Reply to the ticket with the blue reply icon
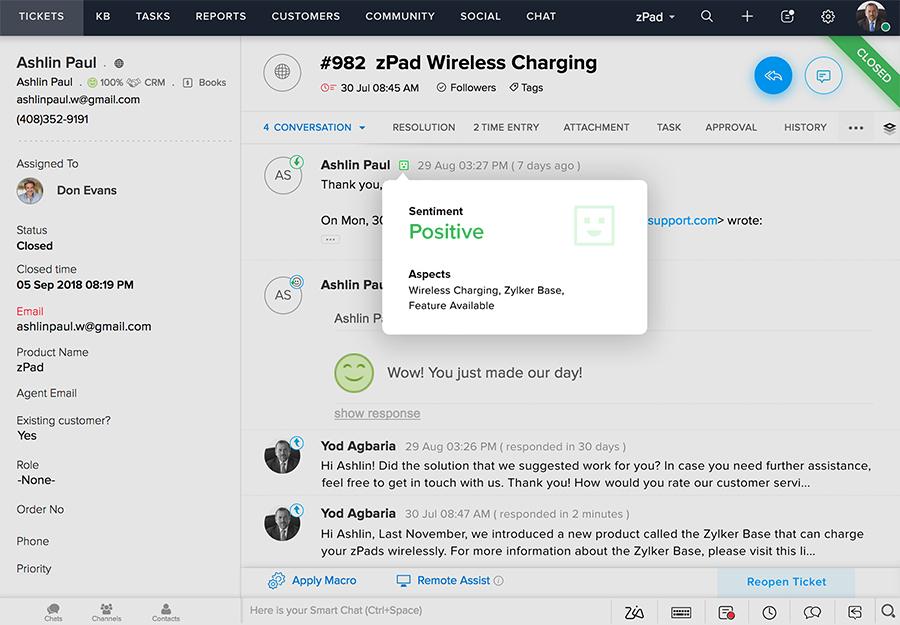This screenshot has width=900, height=625. pos(773,76)
